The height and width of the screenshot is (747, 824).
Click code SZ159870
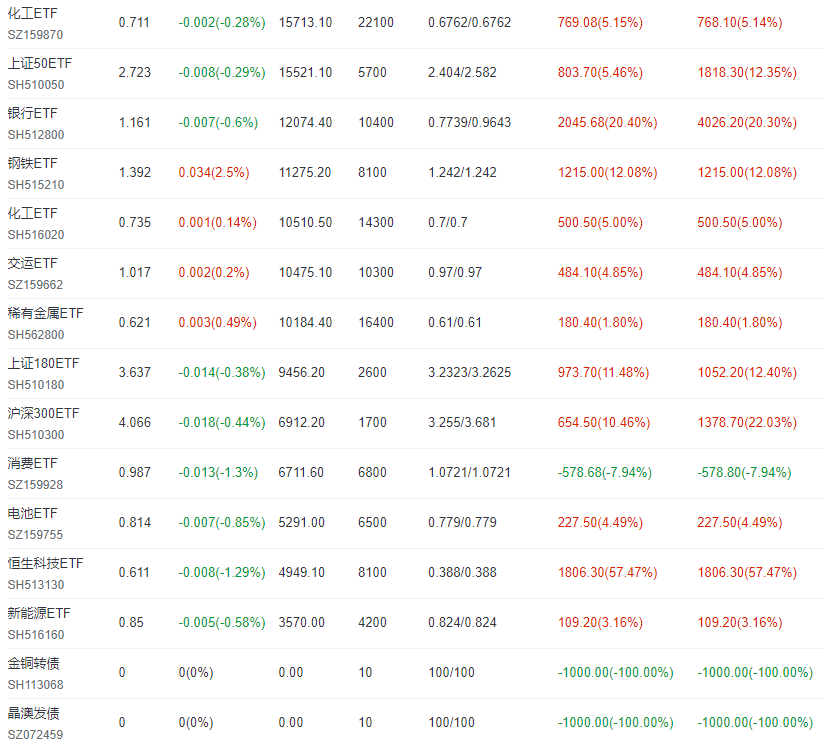pos(35,35)
